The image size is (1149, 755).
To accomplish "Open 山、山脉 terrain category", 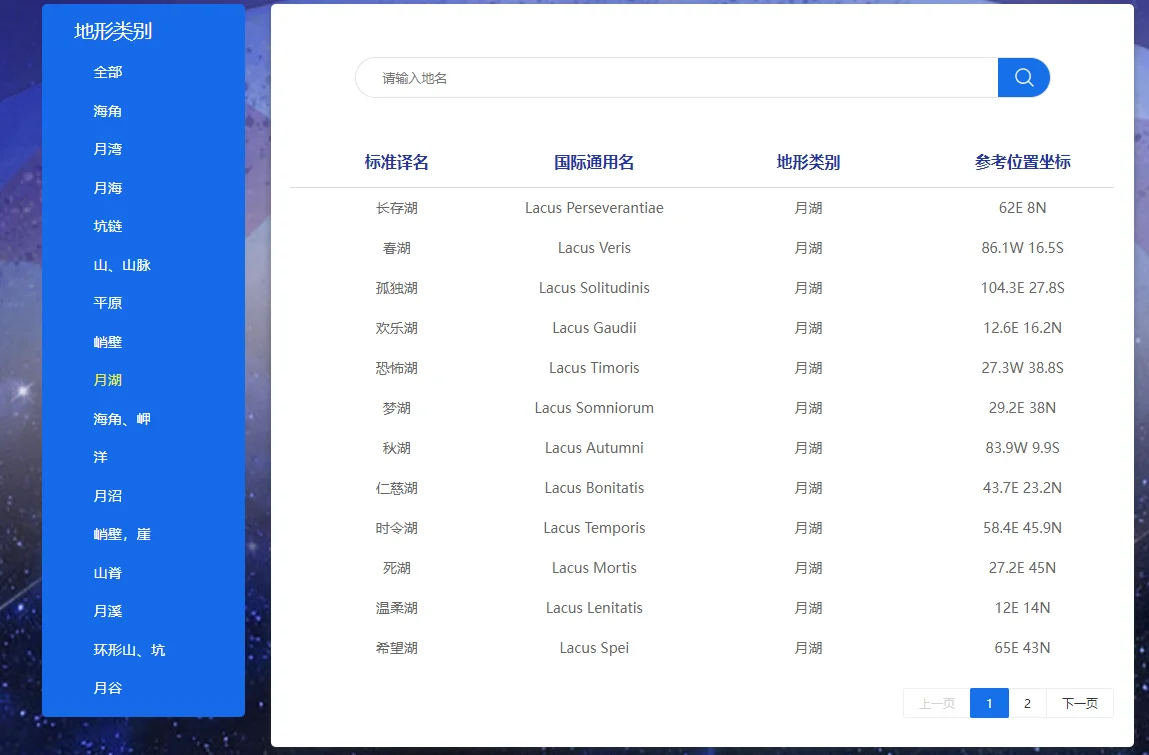I will (122, 265).
